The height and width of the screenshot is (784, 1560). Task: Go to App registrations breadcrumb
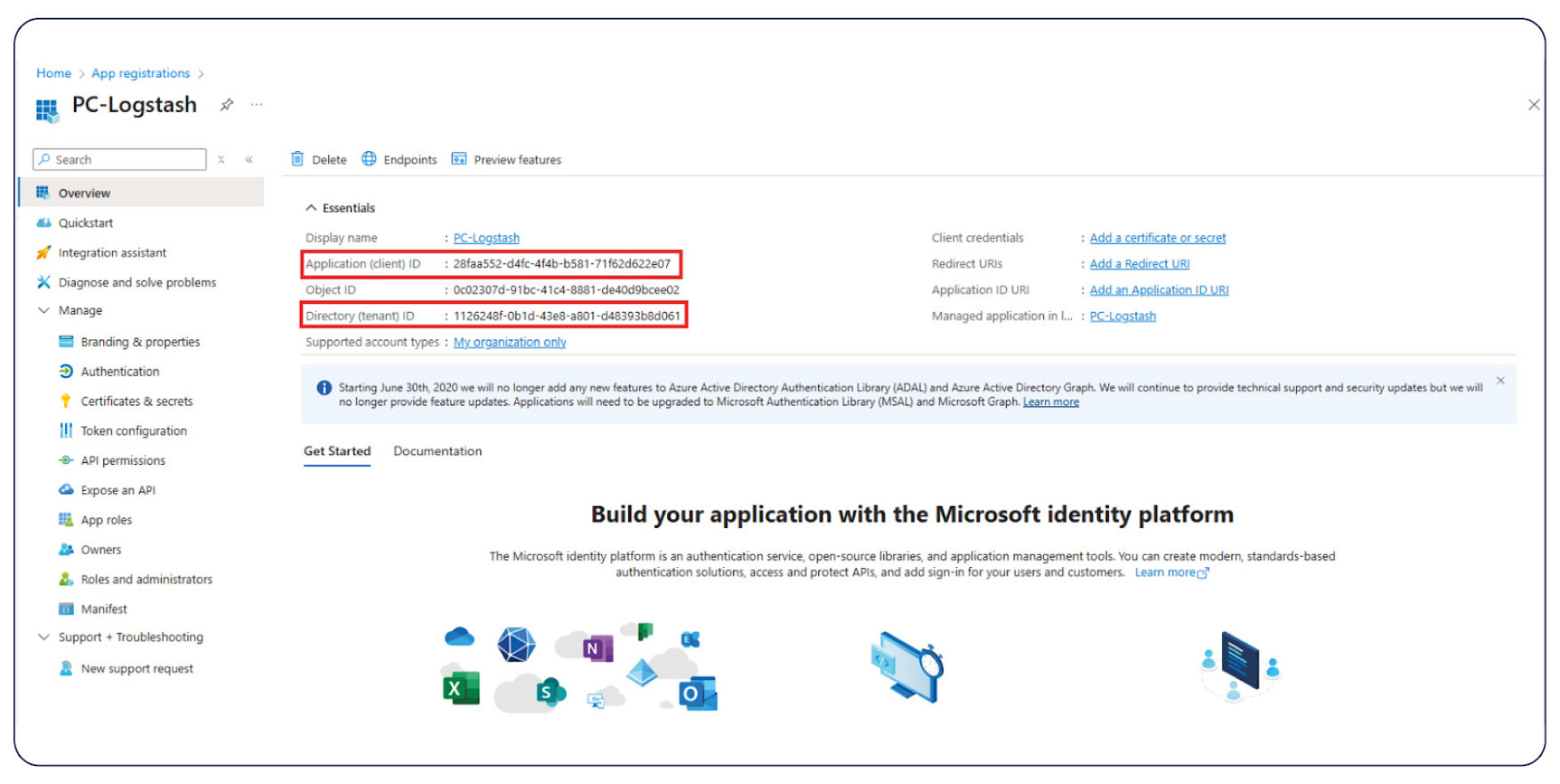click(141, 73)
